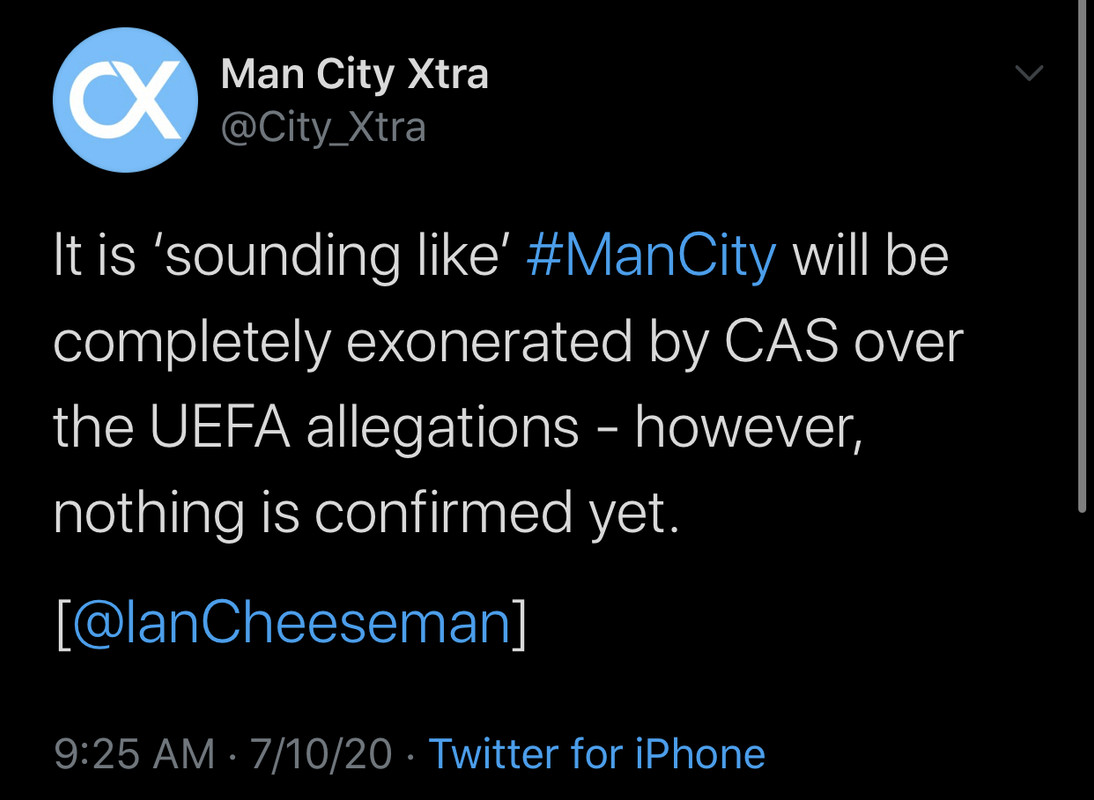Click the @City_Xtra handle
The image size is (1094, 800).
click(323, 127)
